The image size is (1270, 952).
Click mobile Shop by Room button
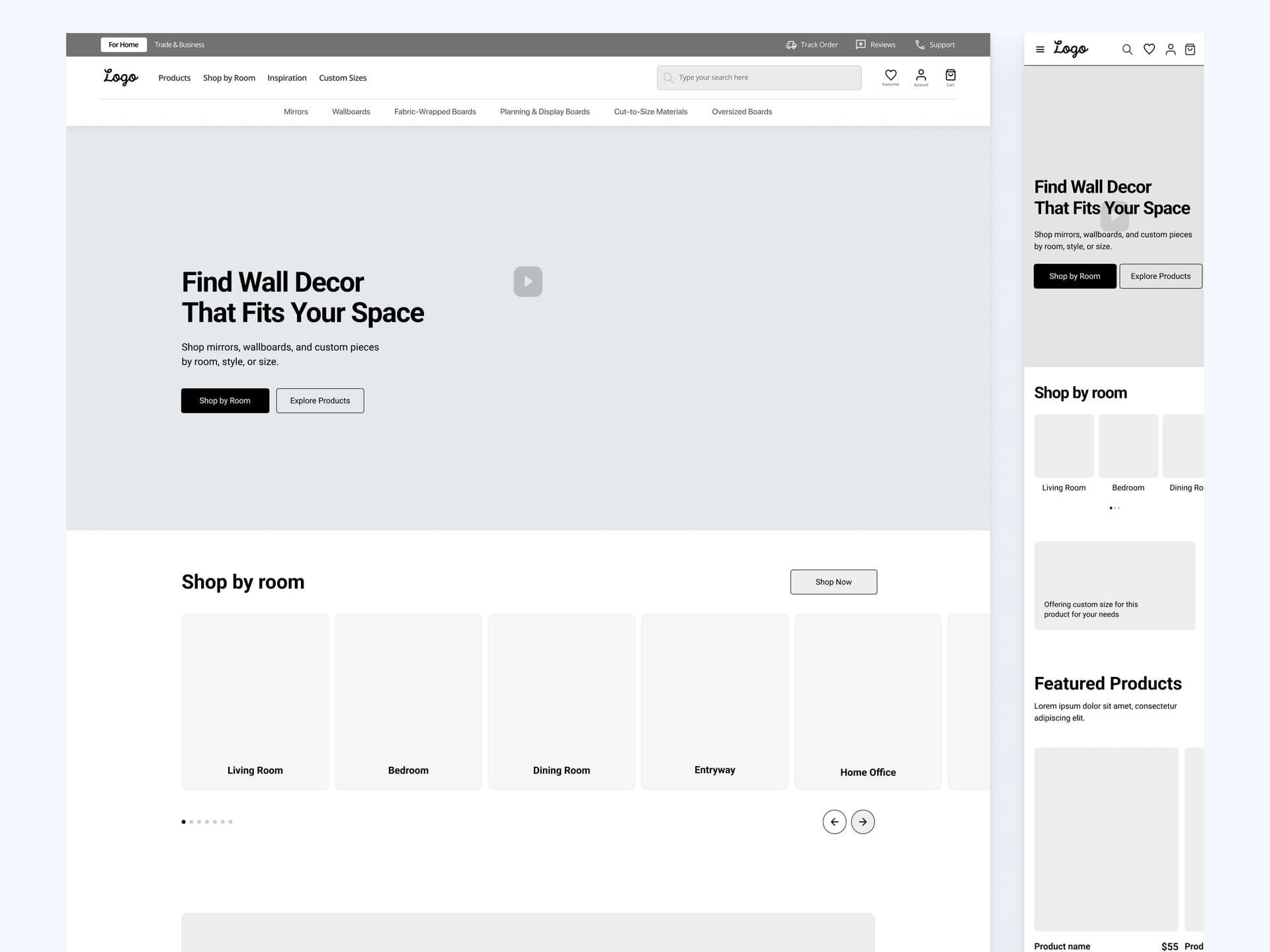(1075, 276)
